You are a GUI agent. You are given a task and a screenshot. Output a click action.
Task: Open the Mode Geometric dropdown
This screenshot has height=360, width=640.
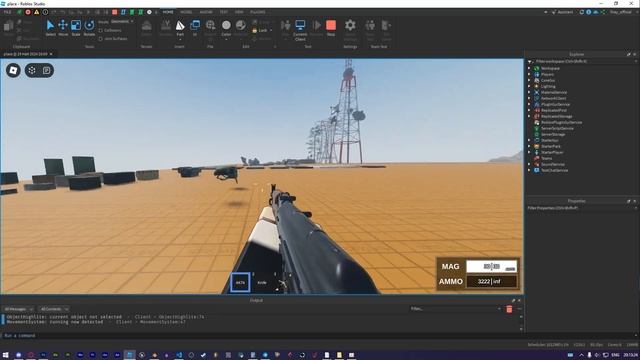click(122, 22)
